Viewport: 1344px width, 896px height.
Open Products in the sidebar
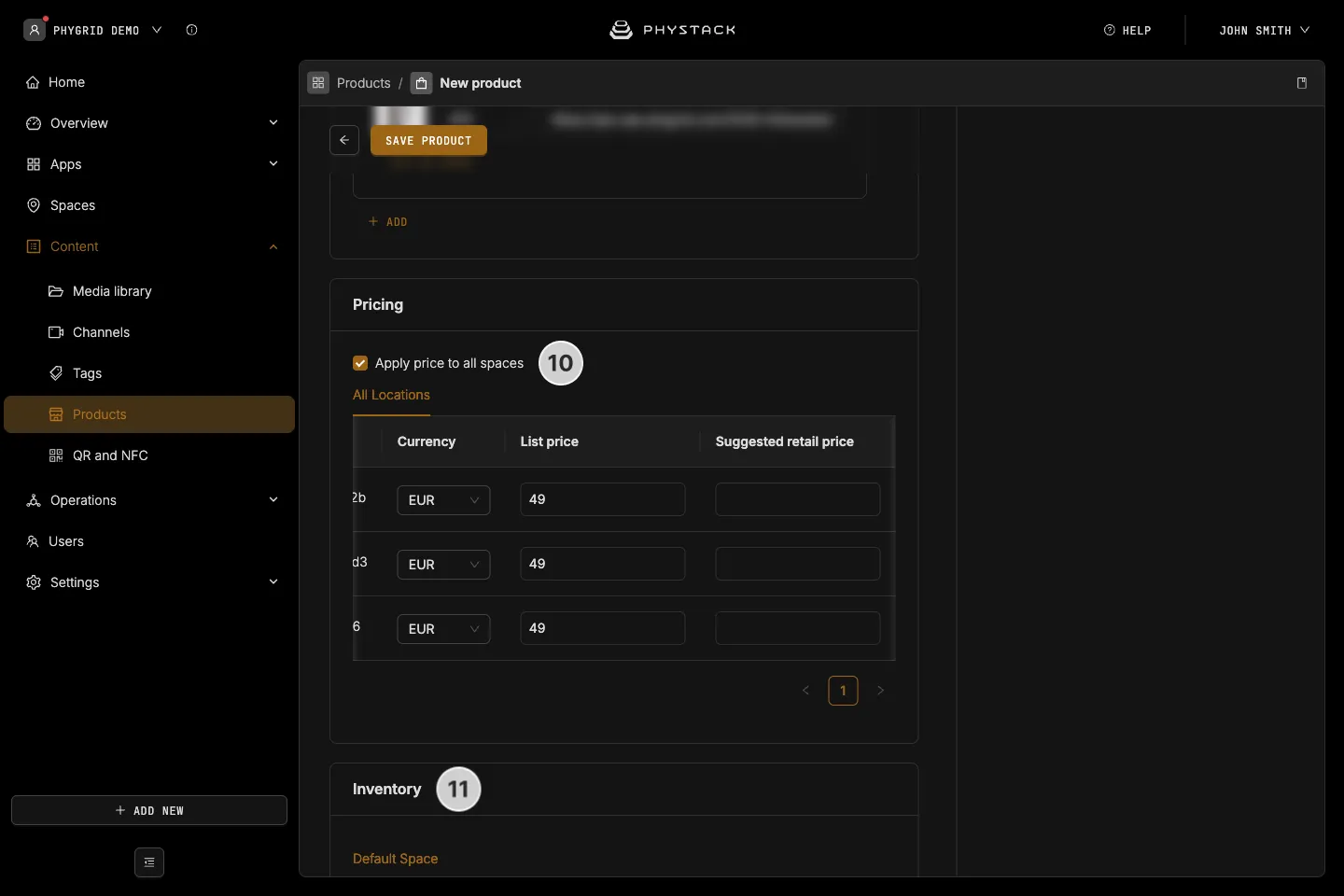click(x=149, y=414)
